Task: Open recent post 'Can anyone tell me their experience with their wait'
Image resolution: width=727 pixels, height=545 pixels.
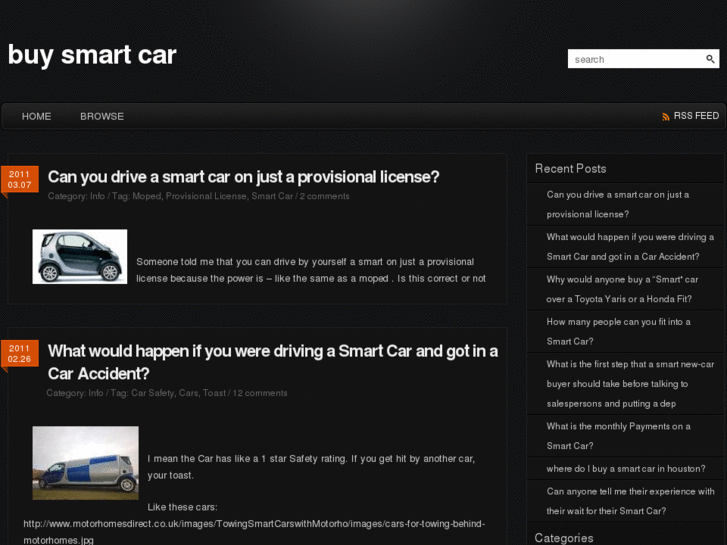Action: [630, 501]
